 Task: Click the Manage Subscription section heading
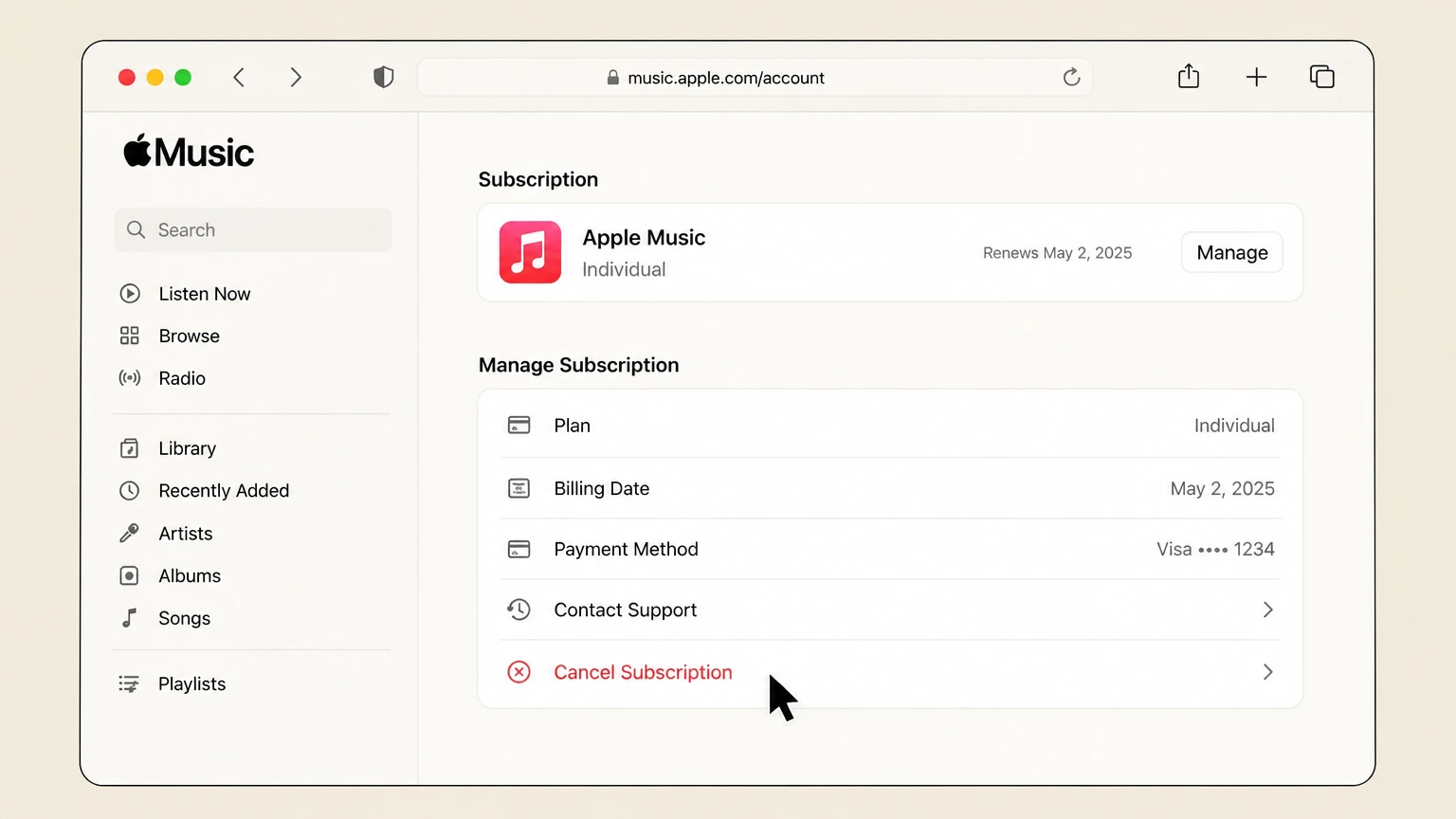(578, 365)
